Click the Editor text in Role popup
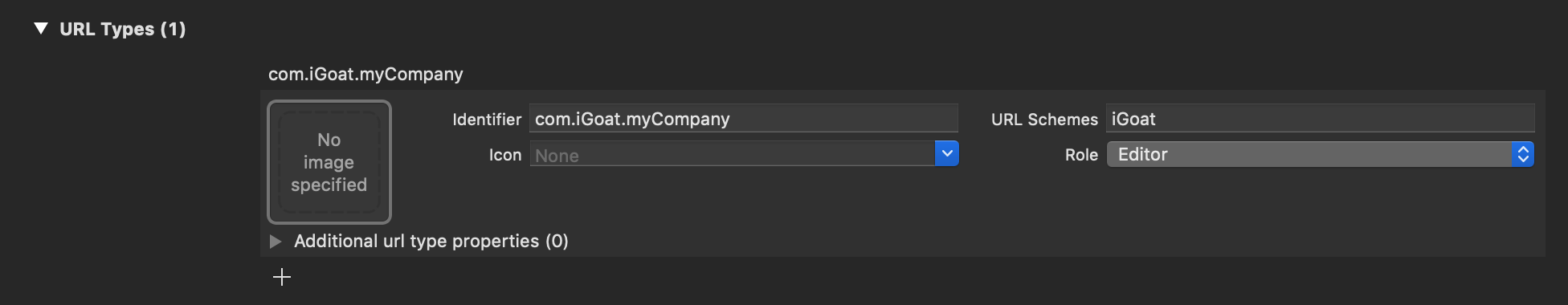 (x=1143, y=154)
